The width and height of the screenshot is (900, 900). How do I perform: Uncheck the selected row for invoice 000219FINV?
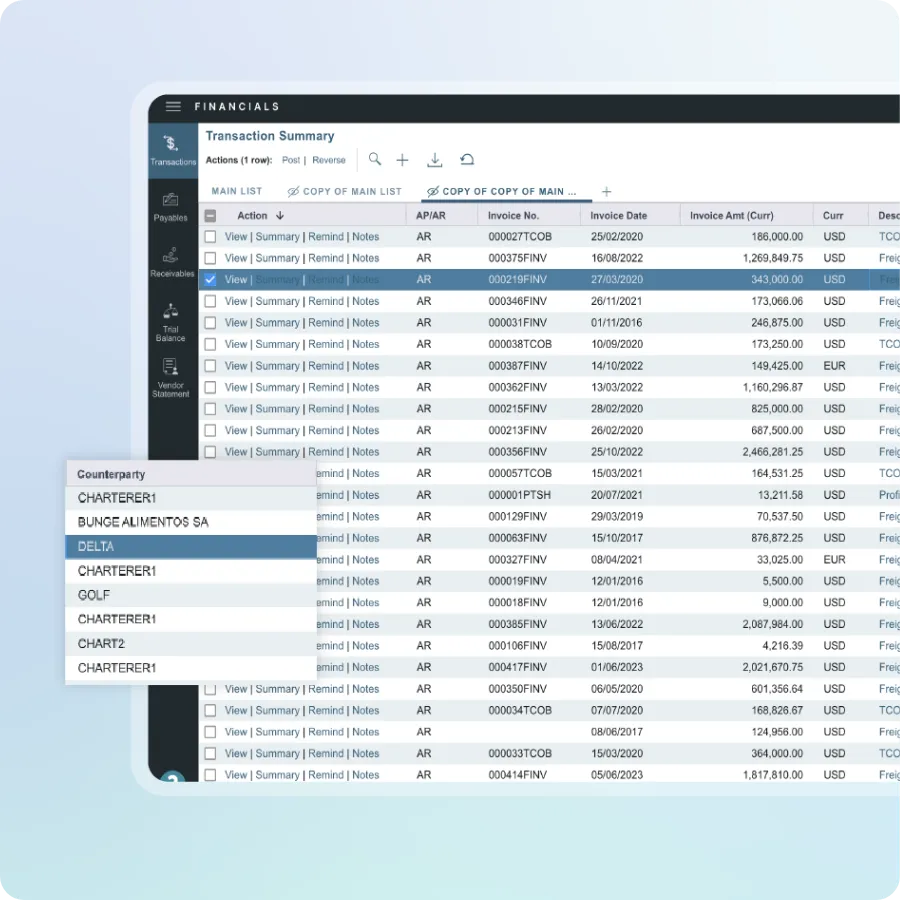tap(210, 280)
